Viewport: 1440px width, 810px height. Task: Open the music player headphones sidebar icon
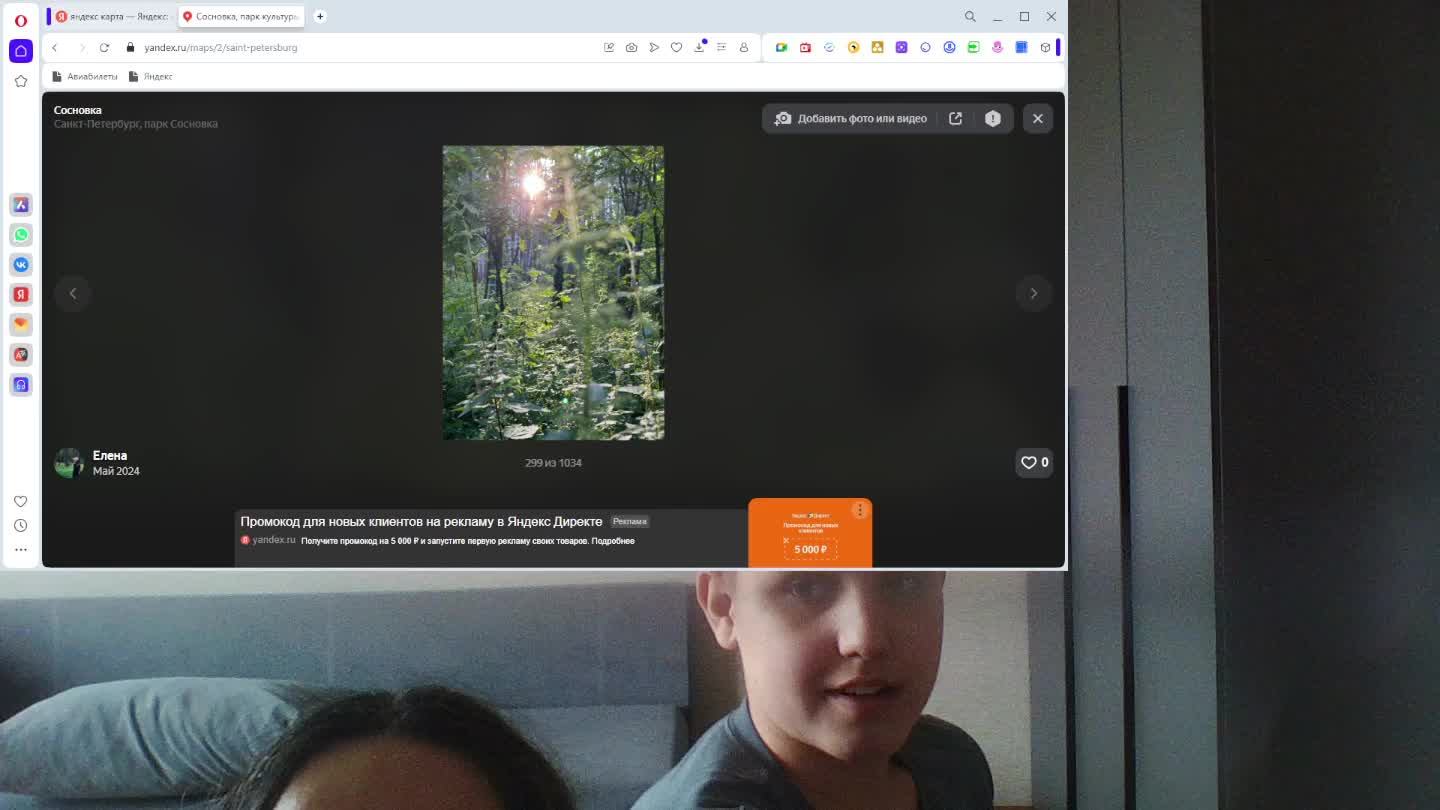point(21,385)
